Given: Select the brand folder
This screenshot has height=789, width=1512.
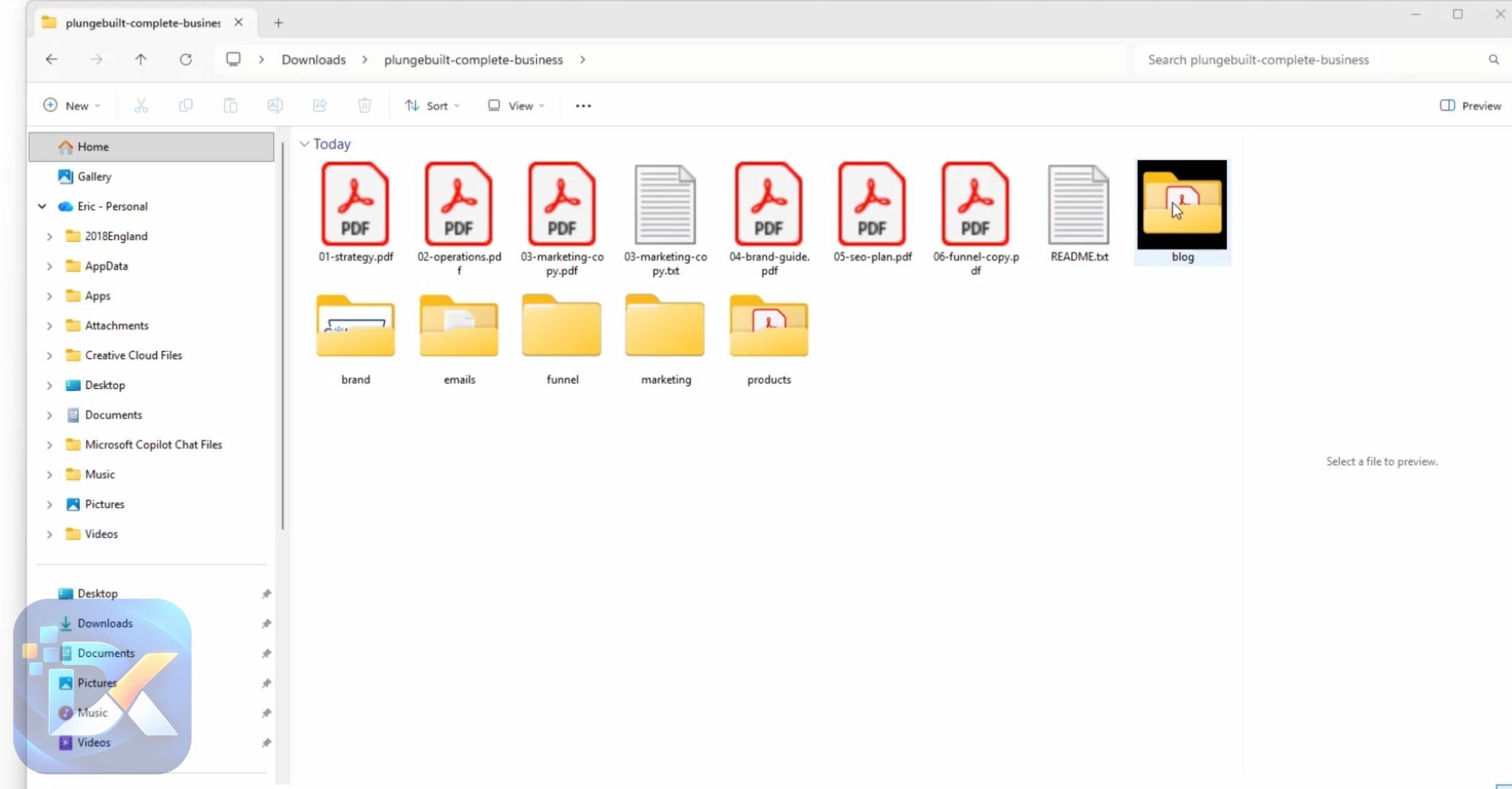Looking at the screenshot, I should tap(355, 340).
